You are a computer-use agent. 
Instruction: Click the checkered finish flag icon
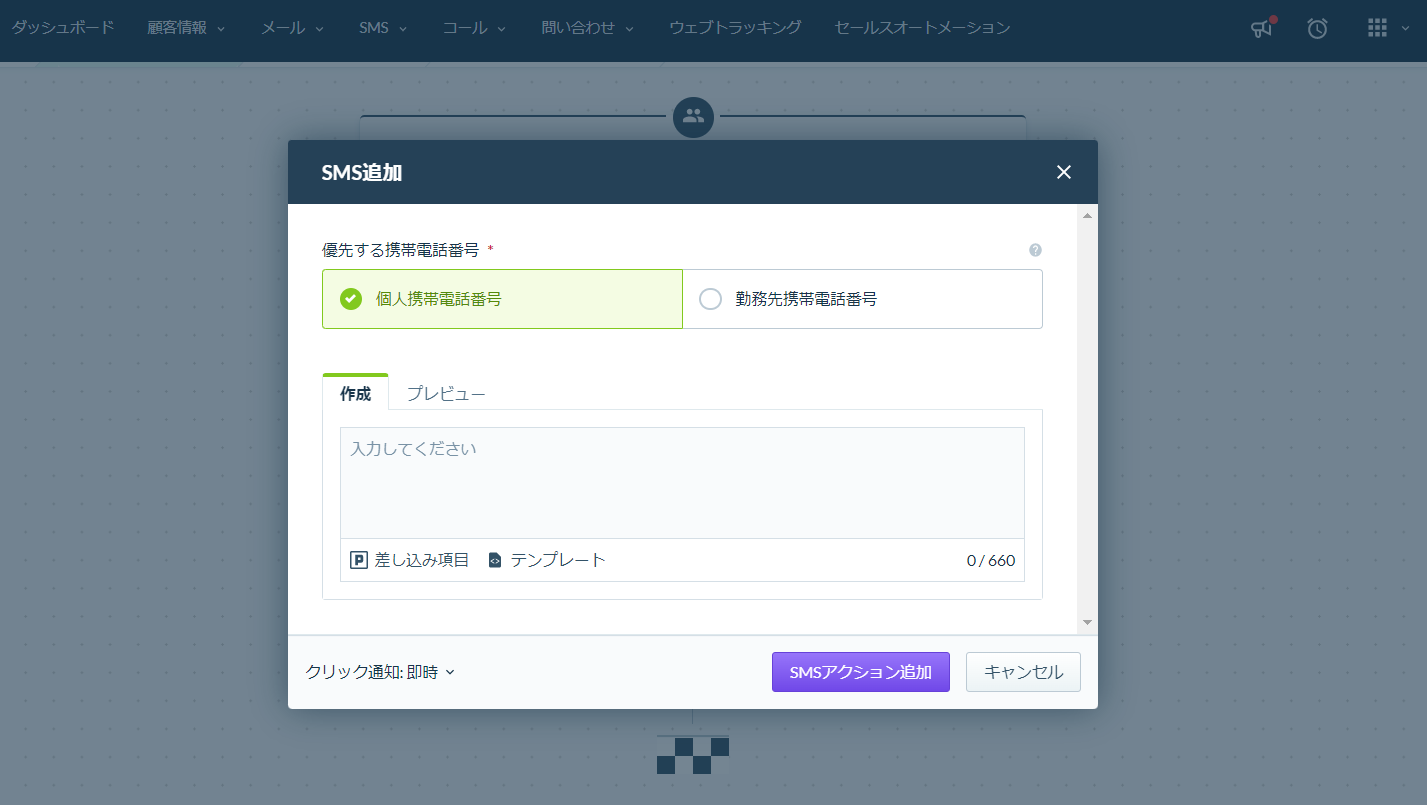coord(693,755)
